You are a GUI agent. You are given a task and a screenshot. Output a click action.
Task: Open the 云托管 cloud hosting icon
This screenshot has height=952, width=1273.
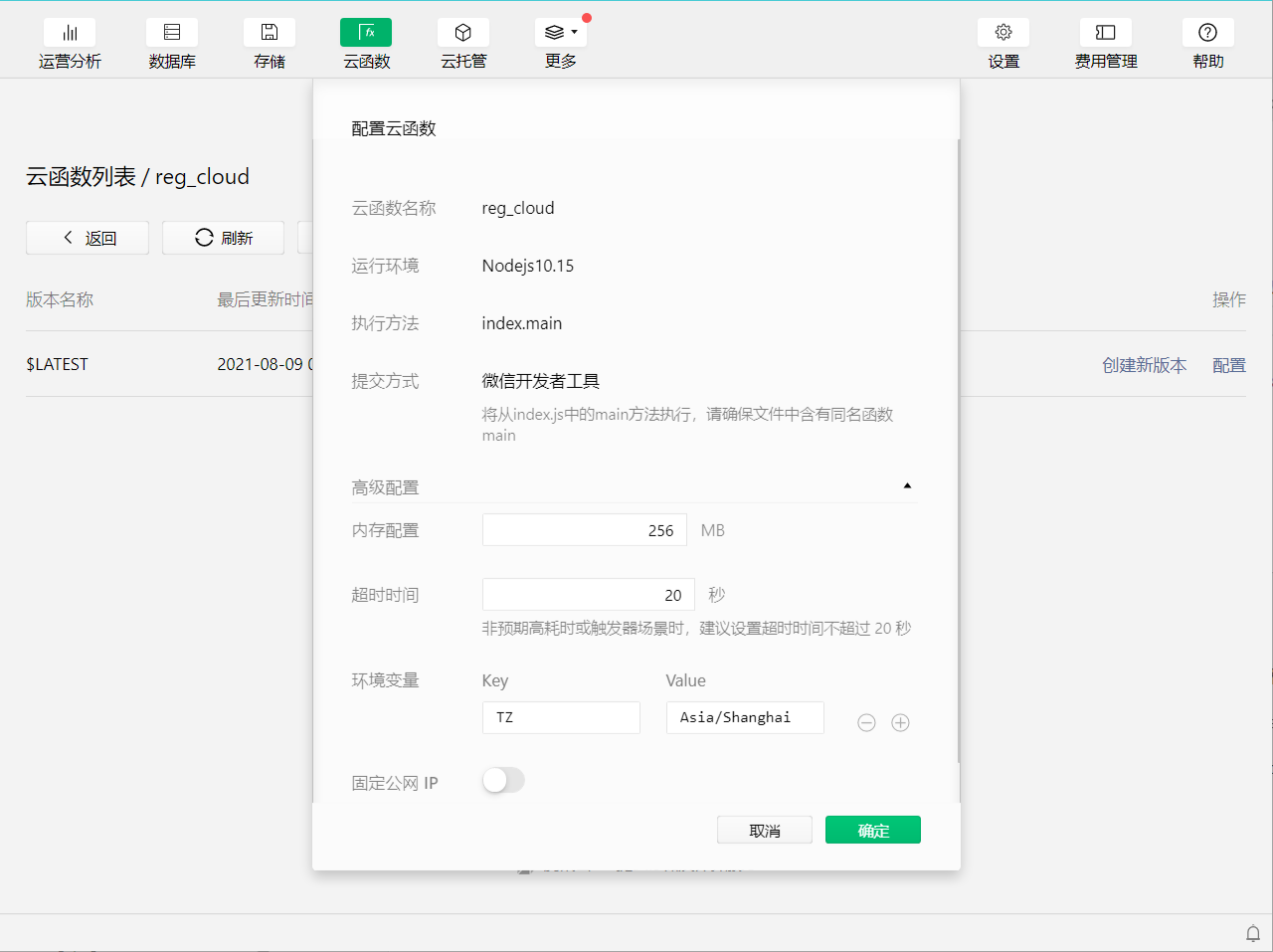click(x=463, y=33)
